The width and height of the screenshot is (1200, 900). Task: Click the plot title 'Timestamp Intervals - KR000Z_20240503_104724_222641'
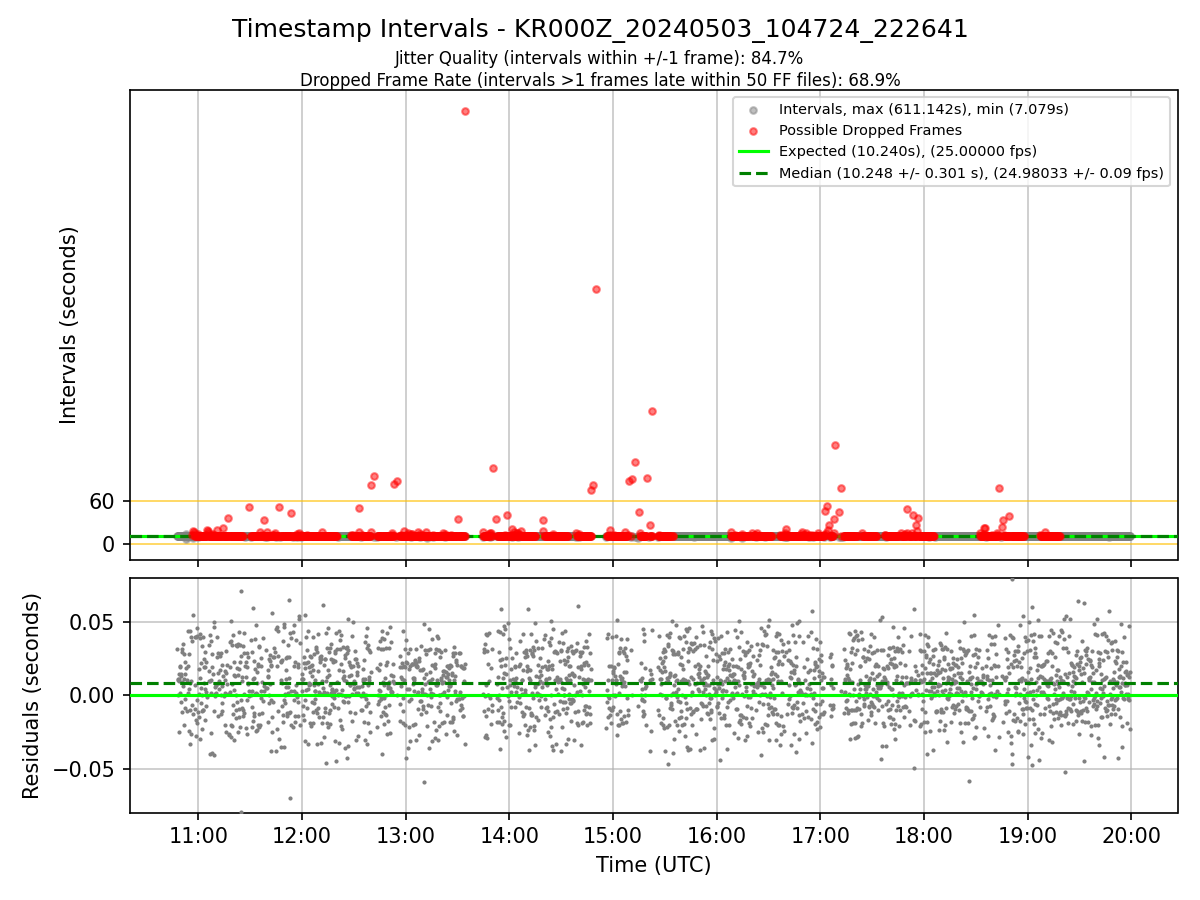pos(600,29)
